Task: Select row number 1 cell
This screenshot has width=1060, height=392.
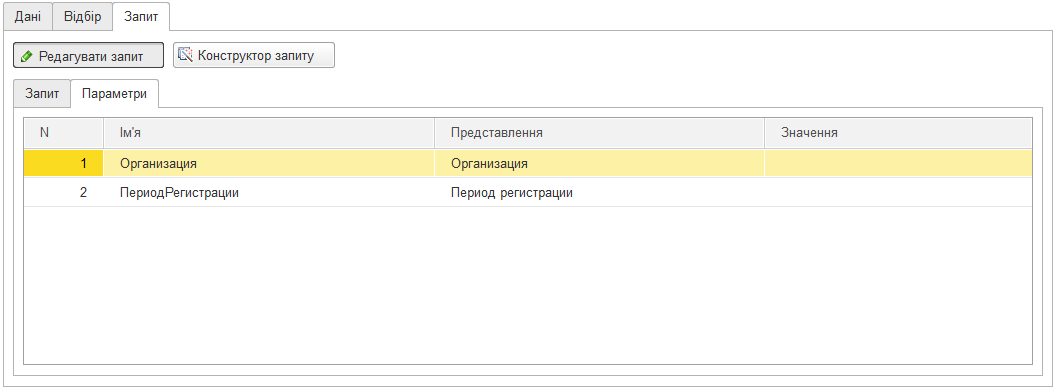Action: point(64,164)
